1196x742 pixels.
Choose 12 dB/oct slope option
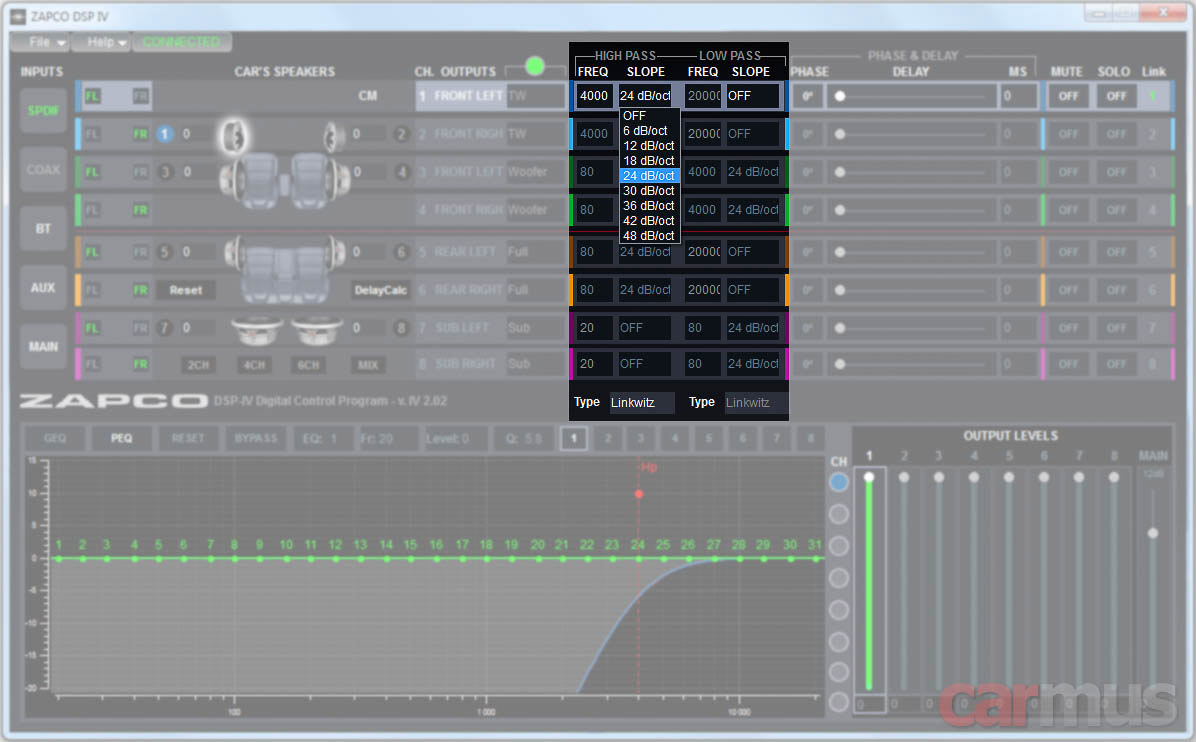[649, 146]
